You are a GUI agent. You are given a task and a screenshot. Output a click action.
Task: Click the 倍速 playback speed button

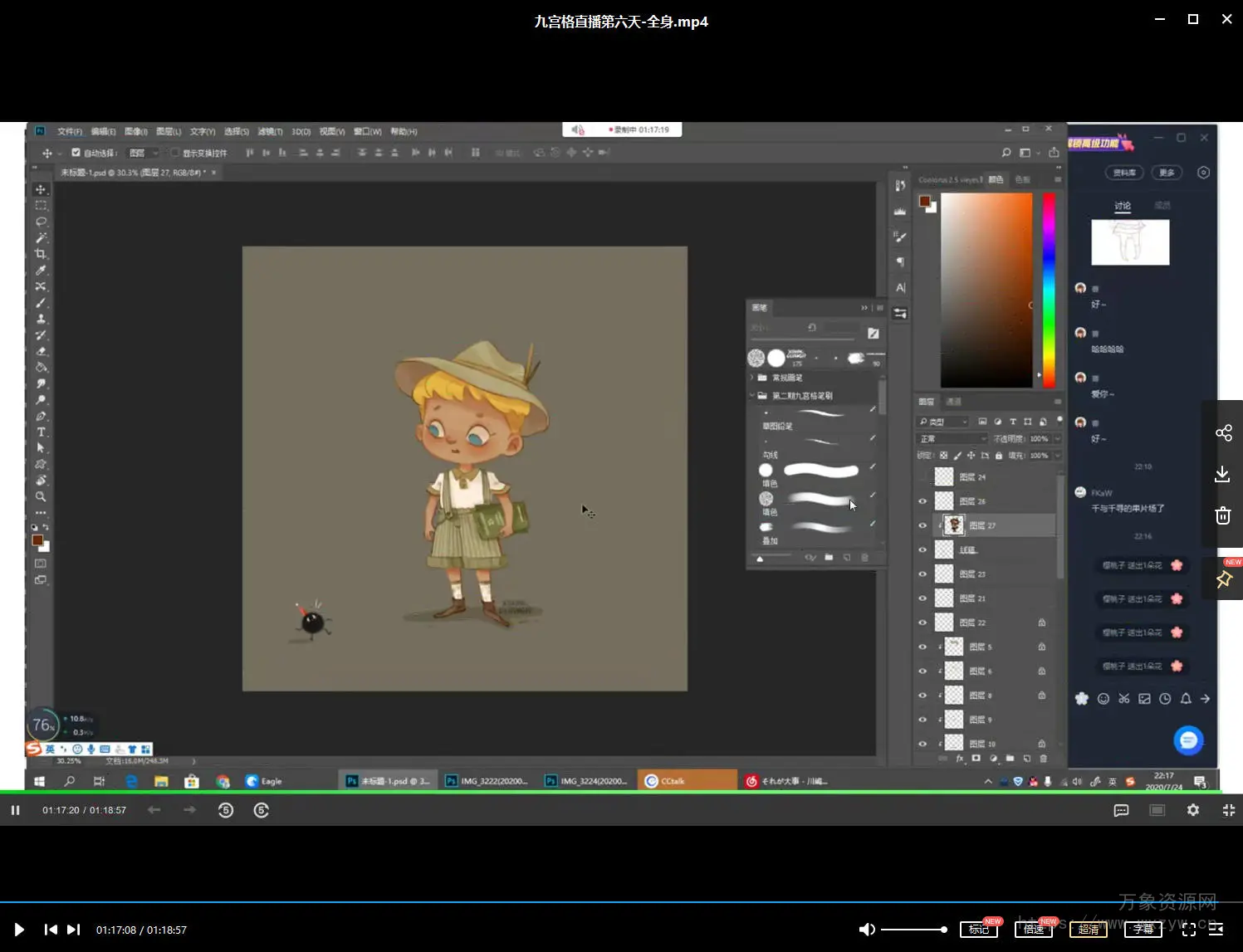tap(1033, 930)
